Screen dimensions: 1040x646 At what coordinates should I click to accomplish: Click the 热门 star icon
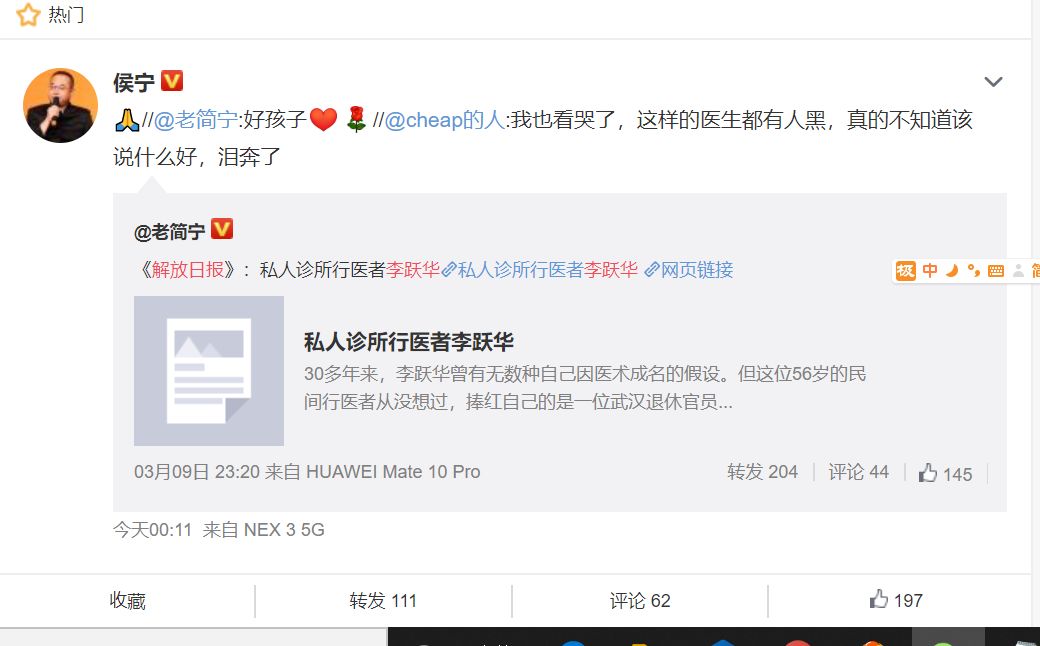coord(28,14)
